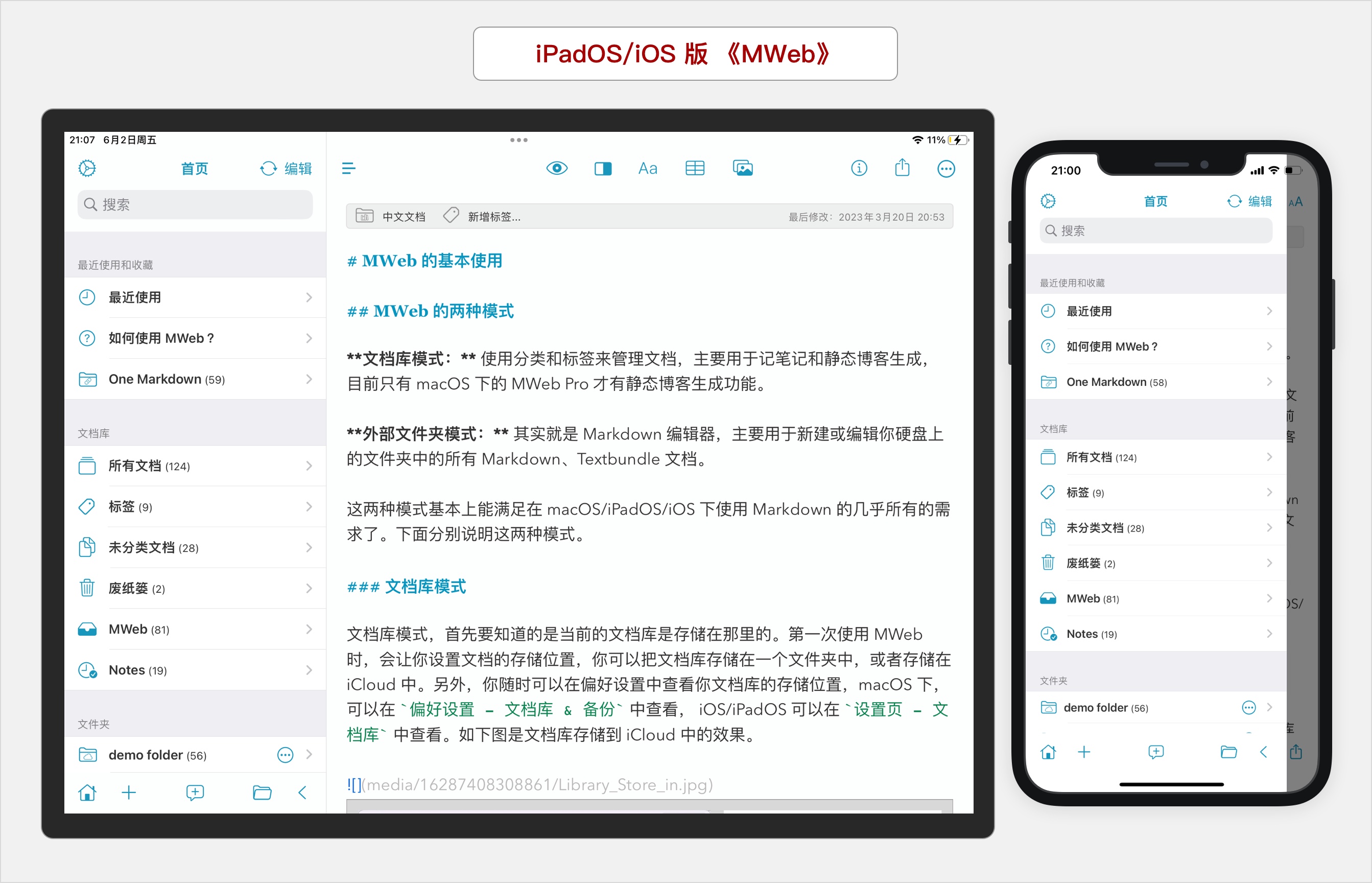Expand chevron of demo folder on iPad

click(x=309, y=754)
